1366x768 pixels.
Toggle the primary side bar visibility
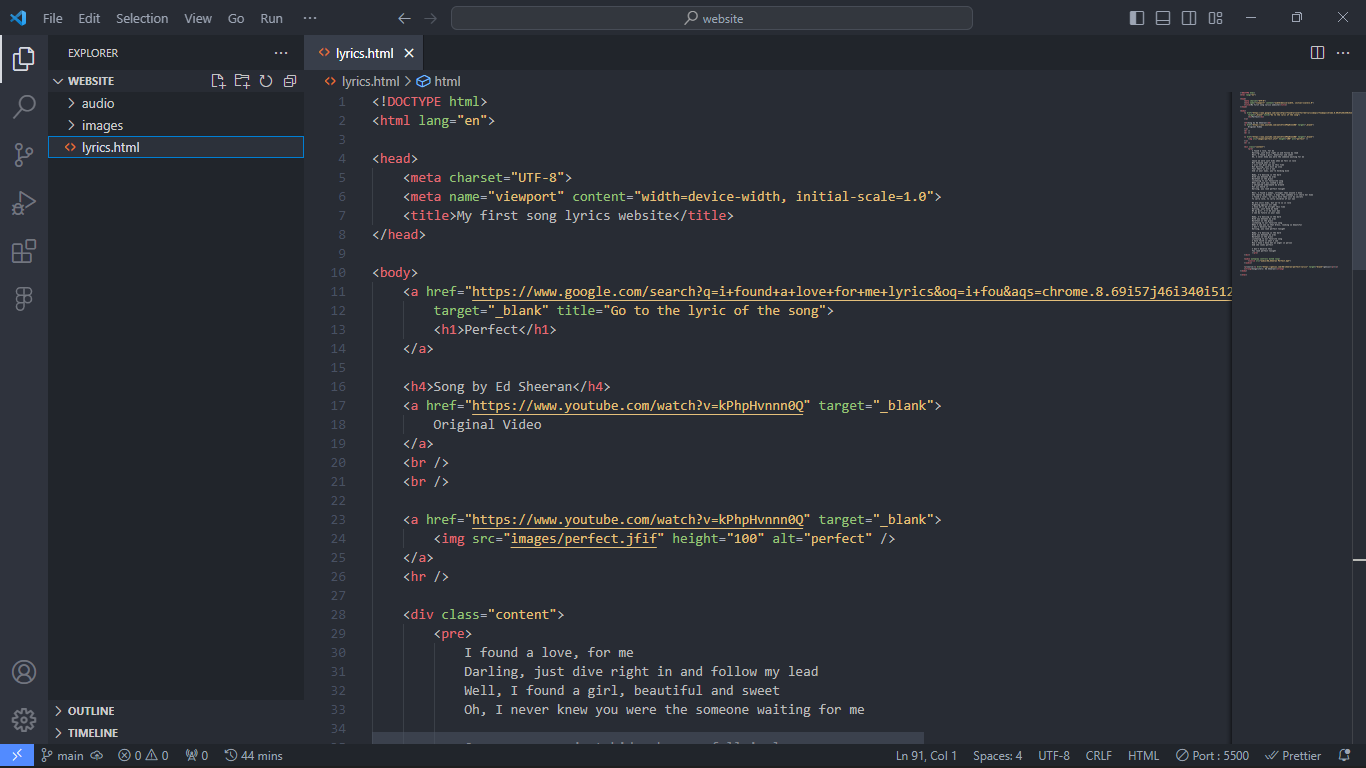tap(1137, 18)
